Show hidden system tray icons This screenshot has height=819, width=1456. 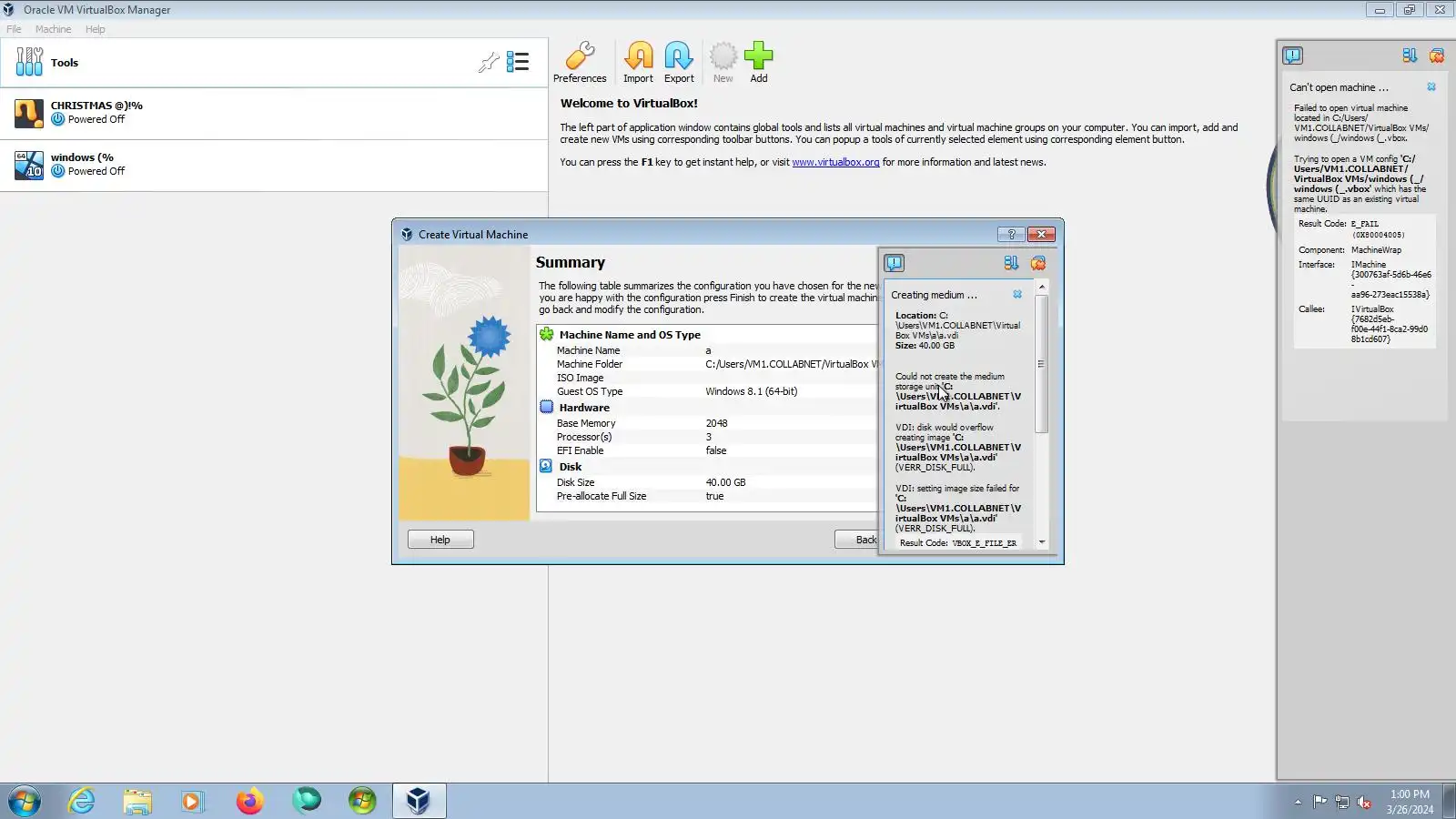tap(1298, 802)
